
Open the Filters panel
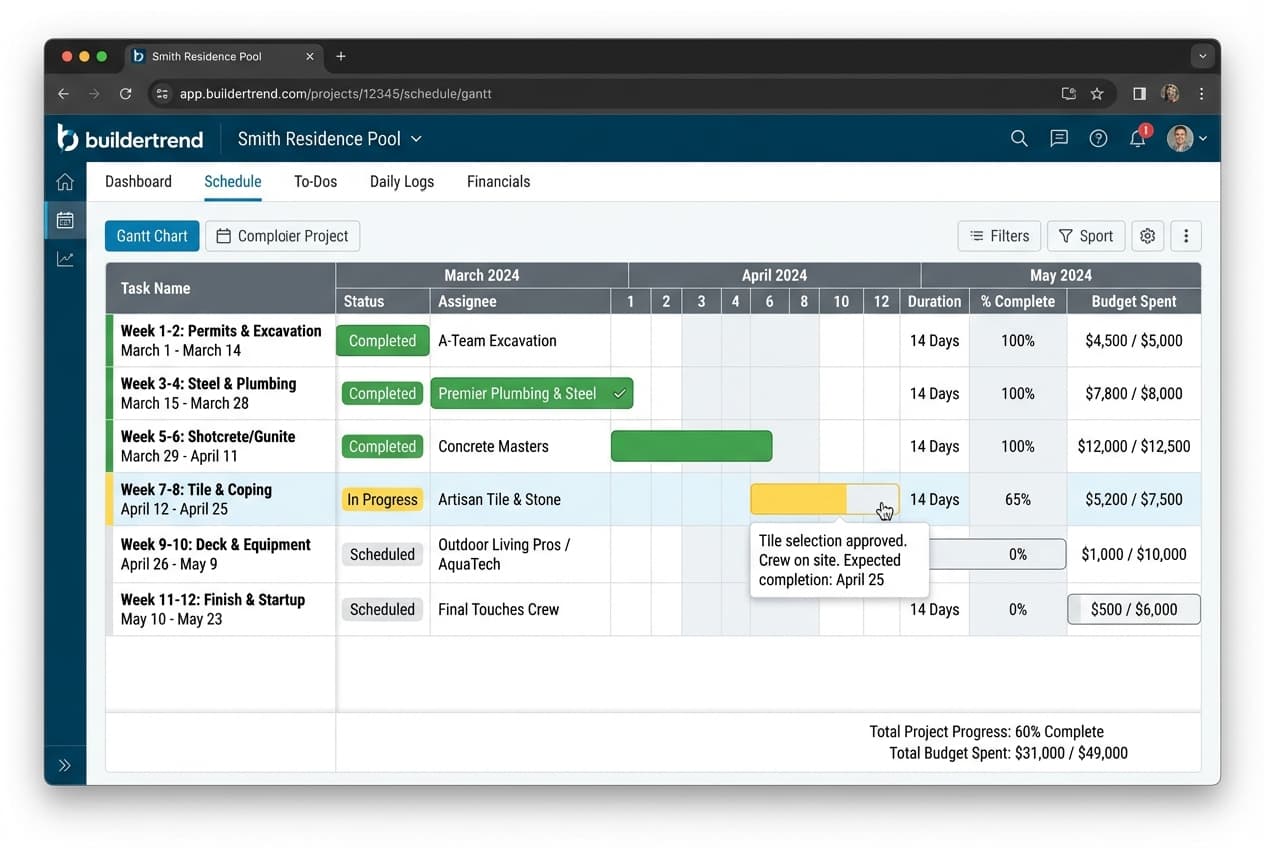coord(999,236)
